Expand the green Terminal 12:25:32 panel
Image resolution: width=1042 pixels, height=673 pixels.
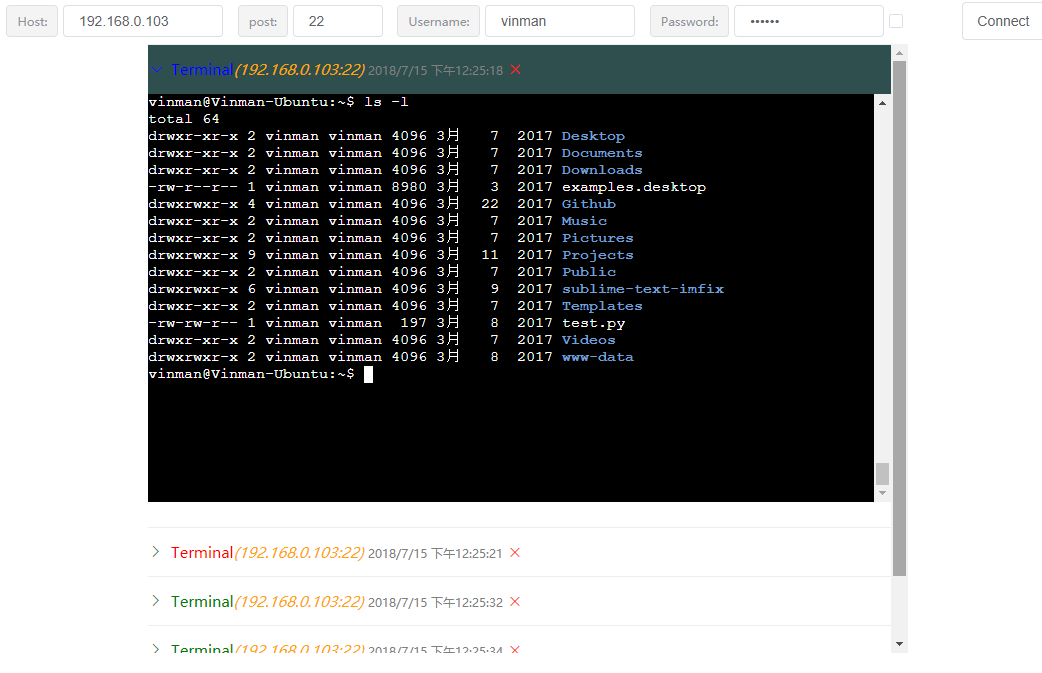pyautogui.click(x=156, y=601)
